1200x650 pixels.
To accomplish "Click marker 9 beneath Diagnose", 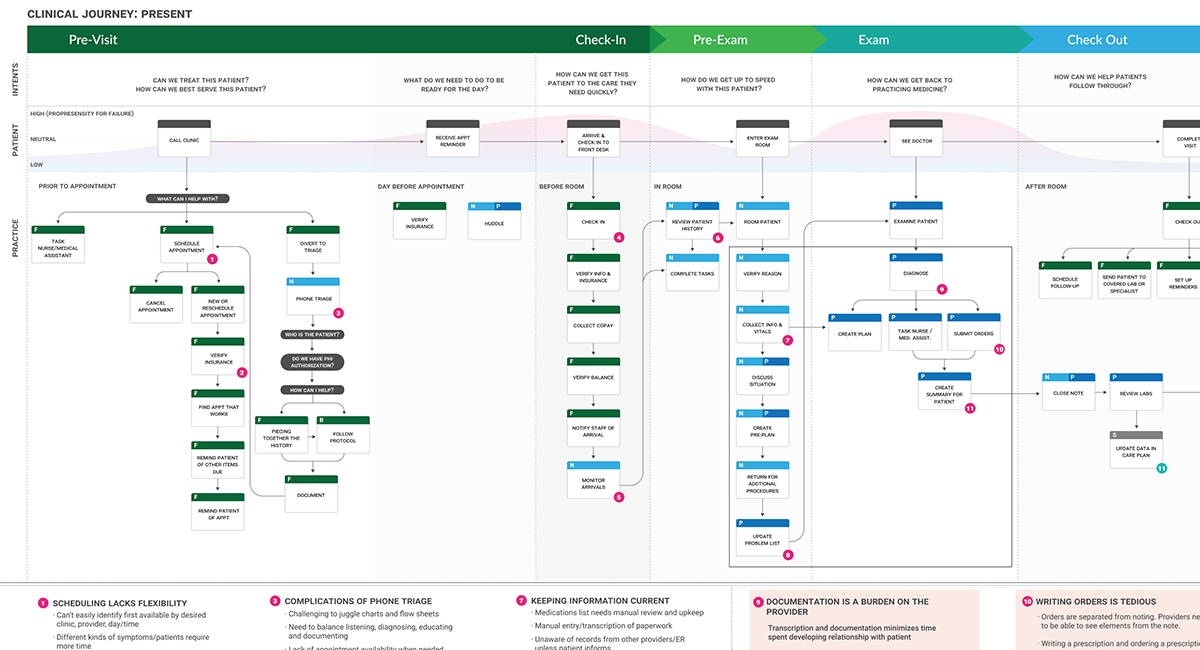I will coord(941,289).
